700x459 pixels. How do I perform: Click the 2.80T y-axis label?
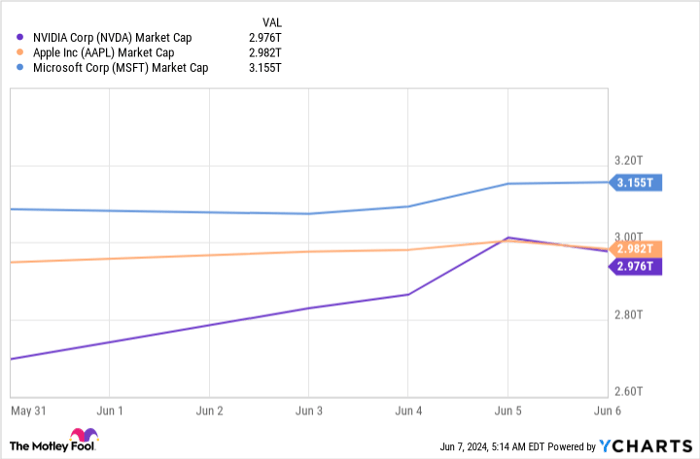coord(629,315)
